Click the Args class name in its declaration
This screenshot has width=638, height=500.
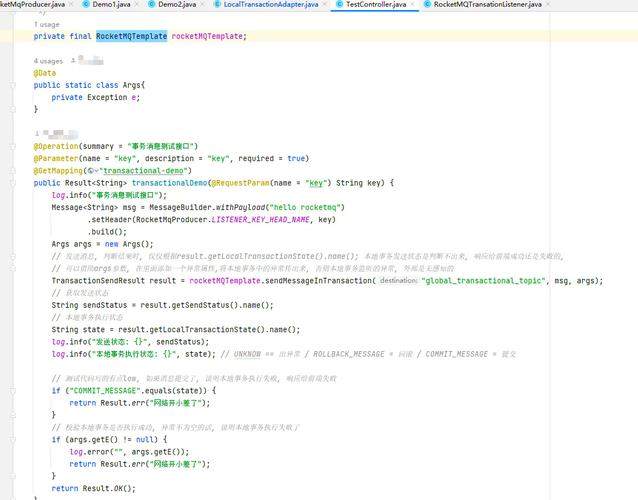(131, 85)
